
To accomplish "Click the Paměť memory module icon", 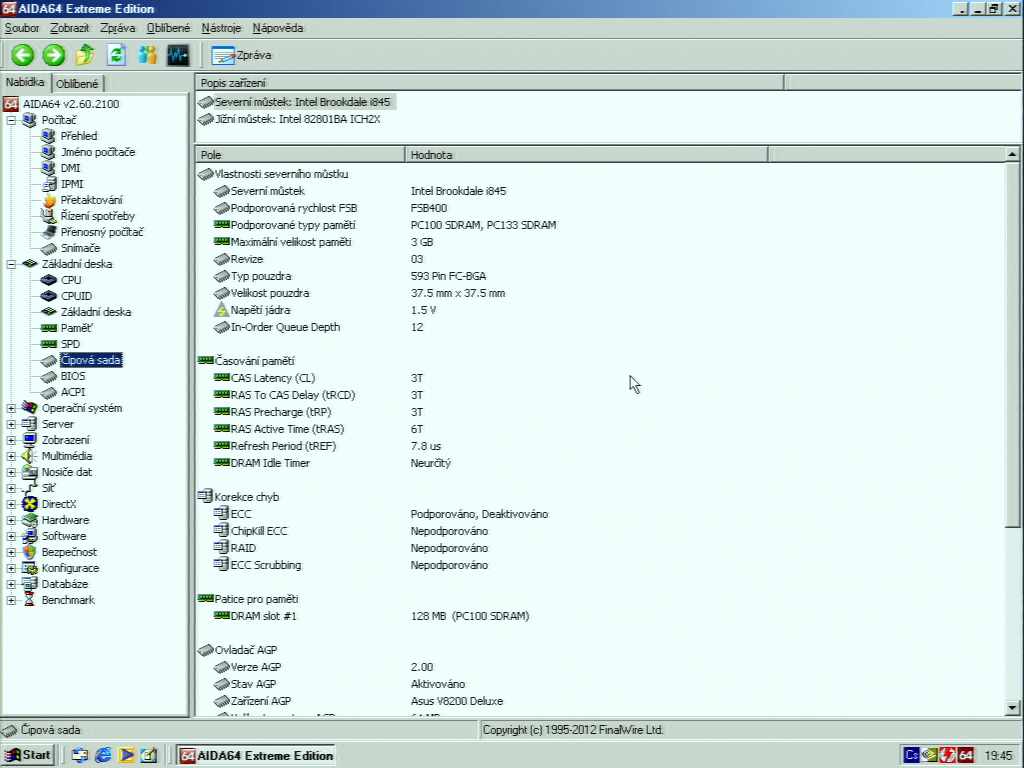I will tap(49, 328).
